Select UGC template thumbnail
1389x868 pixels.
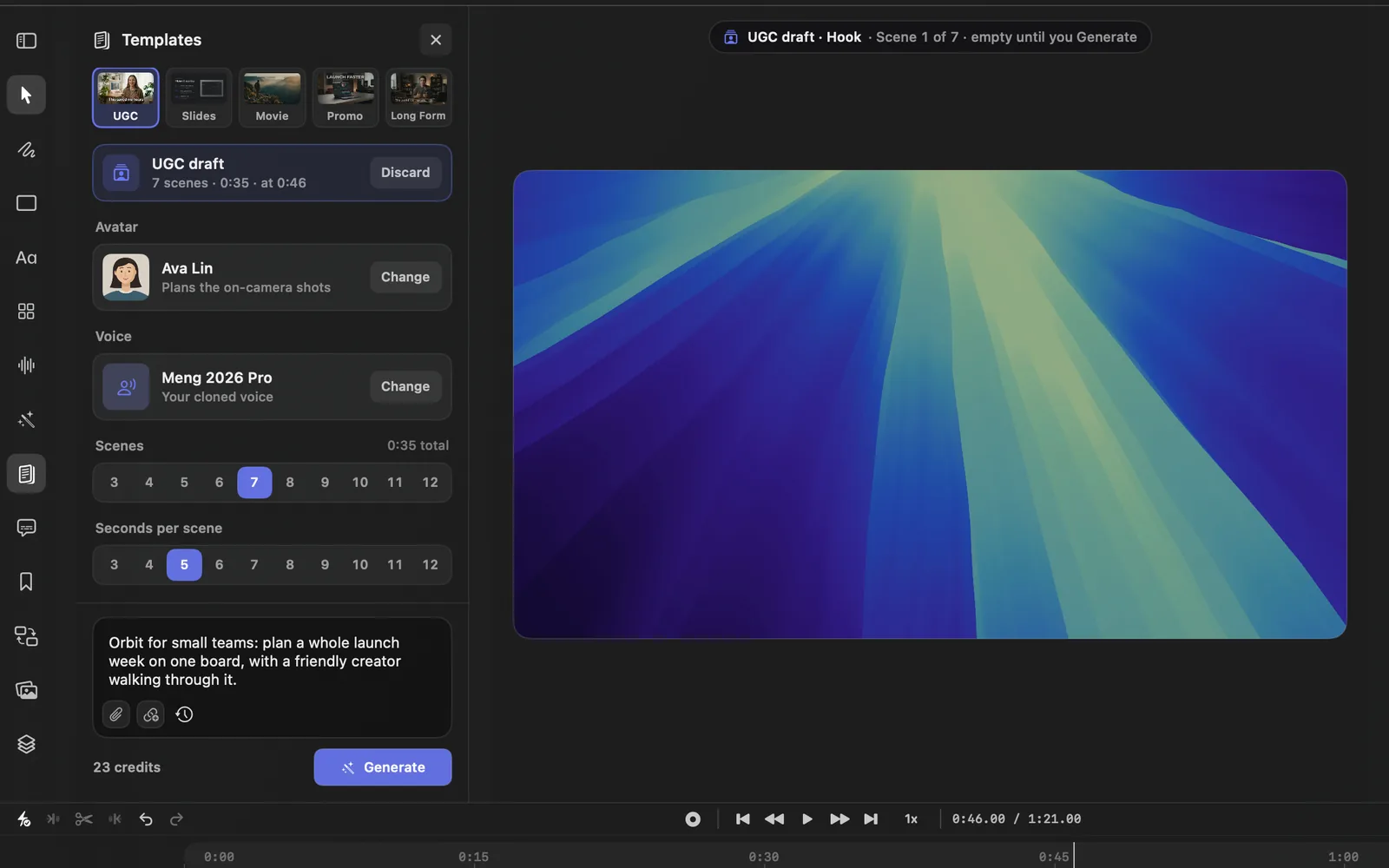point(126,97)
